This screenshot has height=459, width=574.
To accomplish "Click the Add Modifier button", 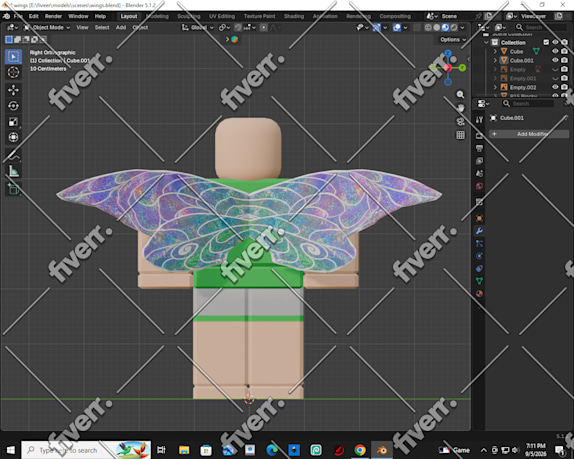I will [x=529, y=134].
